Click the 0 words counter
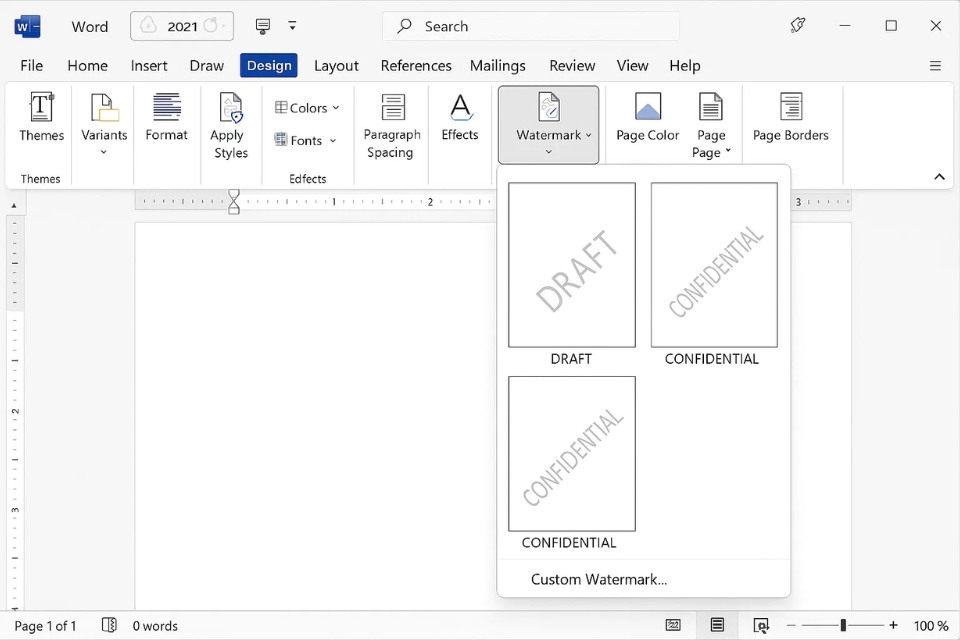Image resolution: width=960 pixels, height=640 pixels. coord(155,625)
